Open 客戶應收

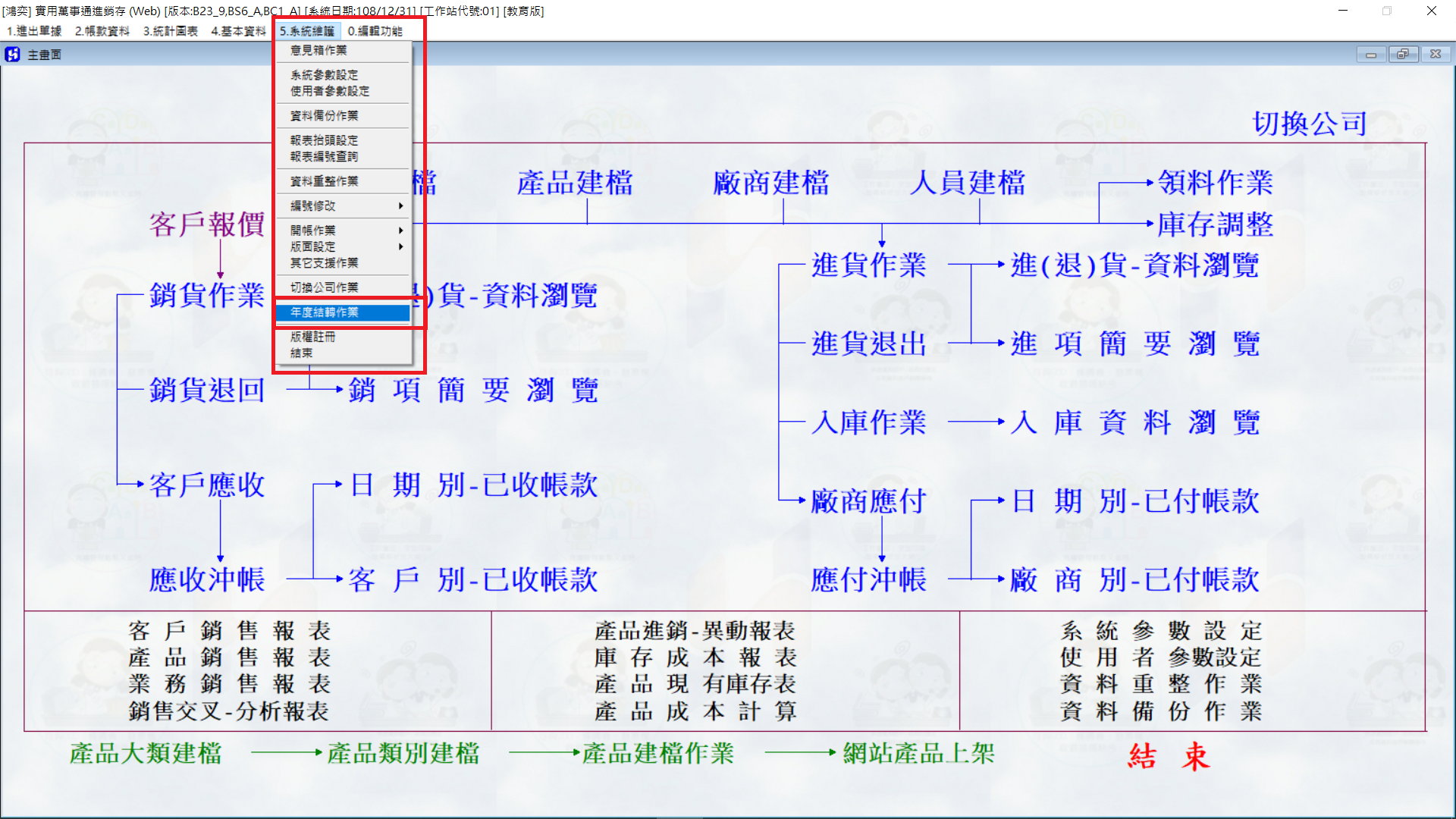[x=207, y=485]
